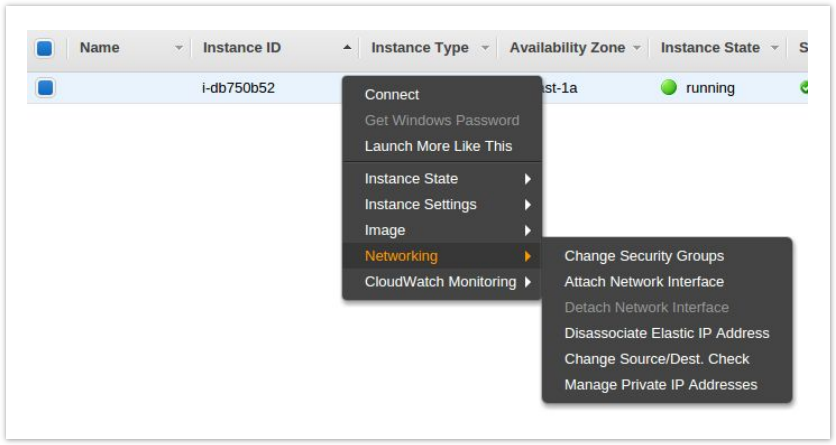
Task: Select Connect from the context menu
Action: coord(392,95)
